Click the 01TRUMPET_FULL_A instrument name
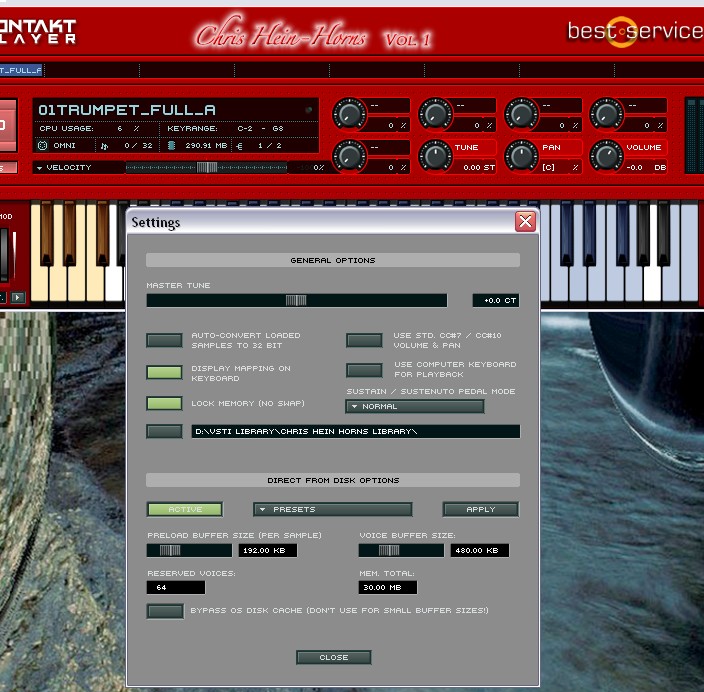This screenshot has height=692, width=704. [127, 110]
